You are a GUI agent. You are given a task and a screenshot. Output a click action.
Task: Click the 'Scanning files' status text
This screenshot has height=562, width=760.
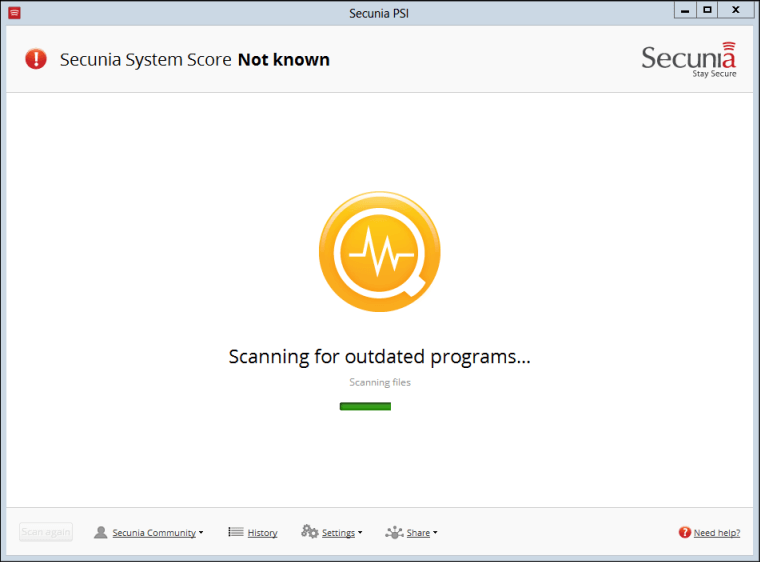[x=380, y=382]
